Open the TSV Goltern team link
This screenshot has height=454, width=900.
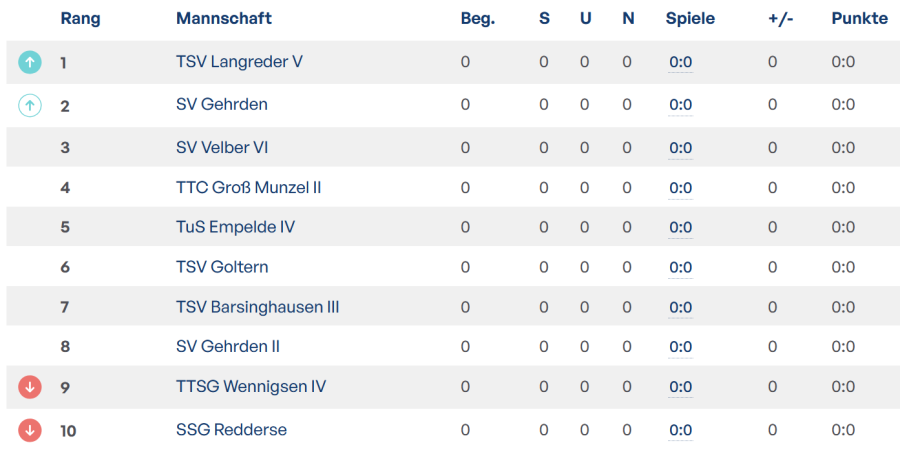point(222,267)
